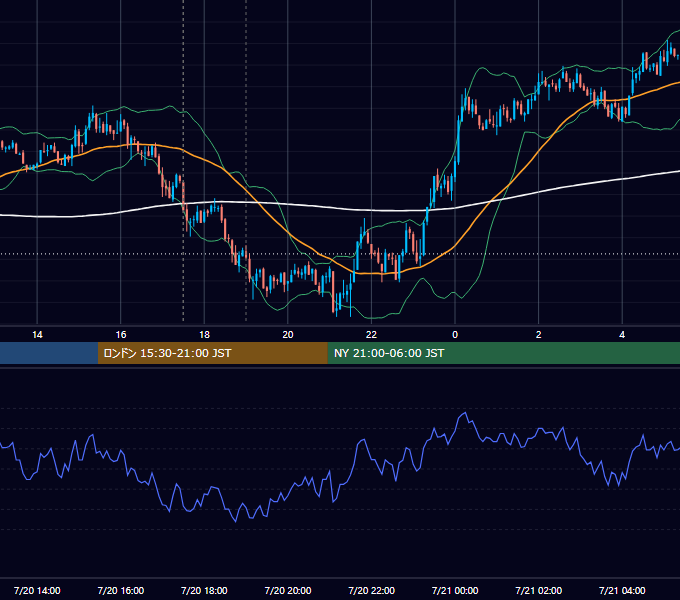Click the 7/20 22:00 time label
This screenshot has width=680, height=600.
pyautogui.click(x=372, y=590)
